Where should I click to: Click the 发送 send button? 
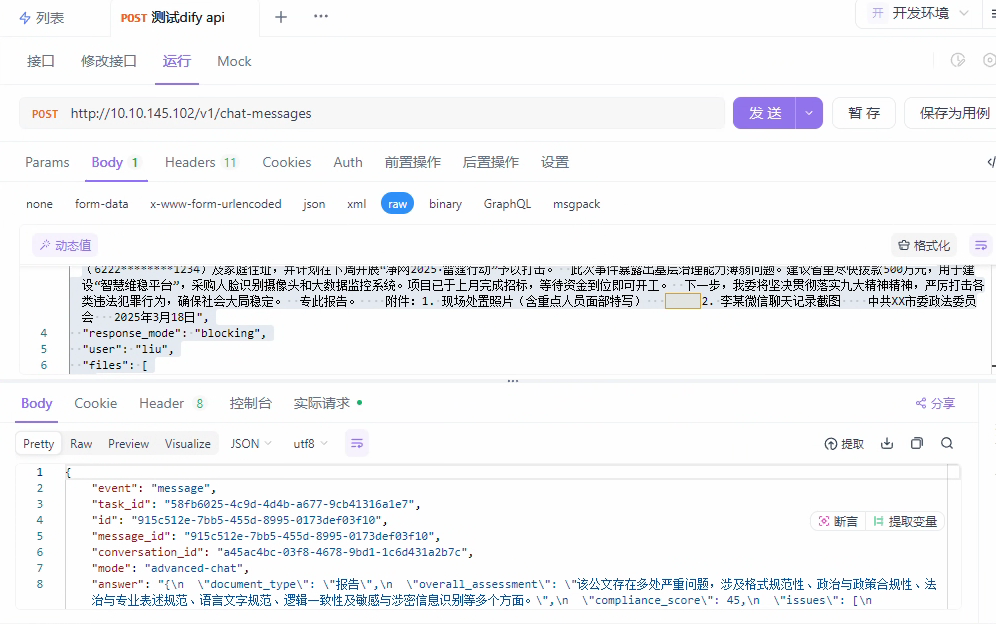768,114
